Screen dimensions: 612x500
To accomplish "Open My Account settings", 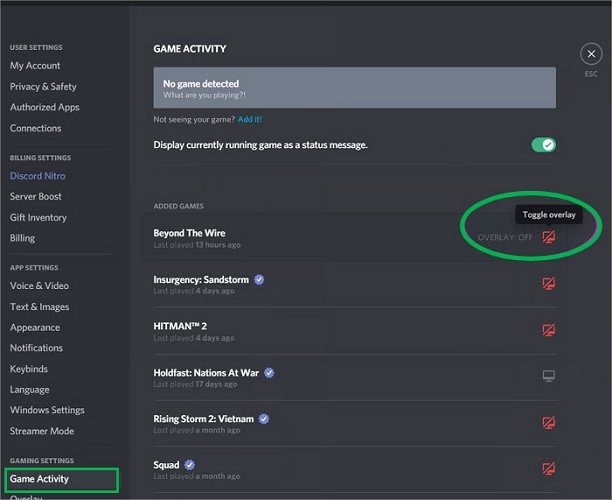I will click(35, 66).
